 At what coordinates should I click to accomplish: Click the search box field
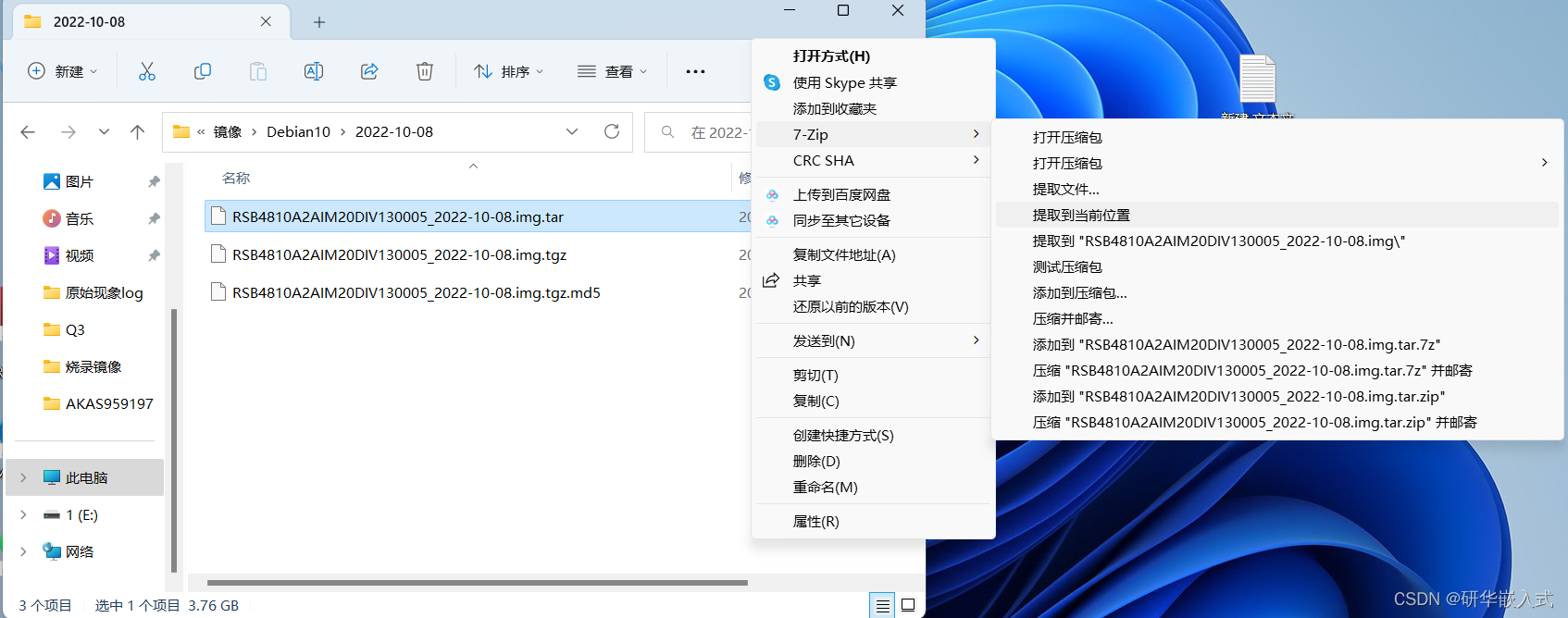[x=699, y=132]
